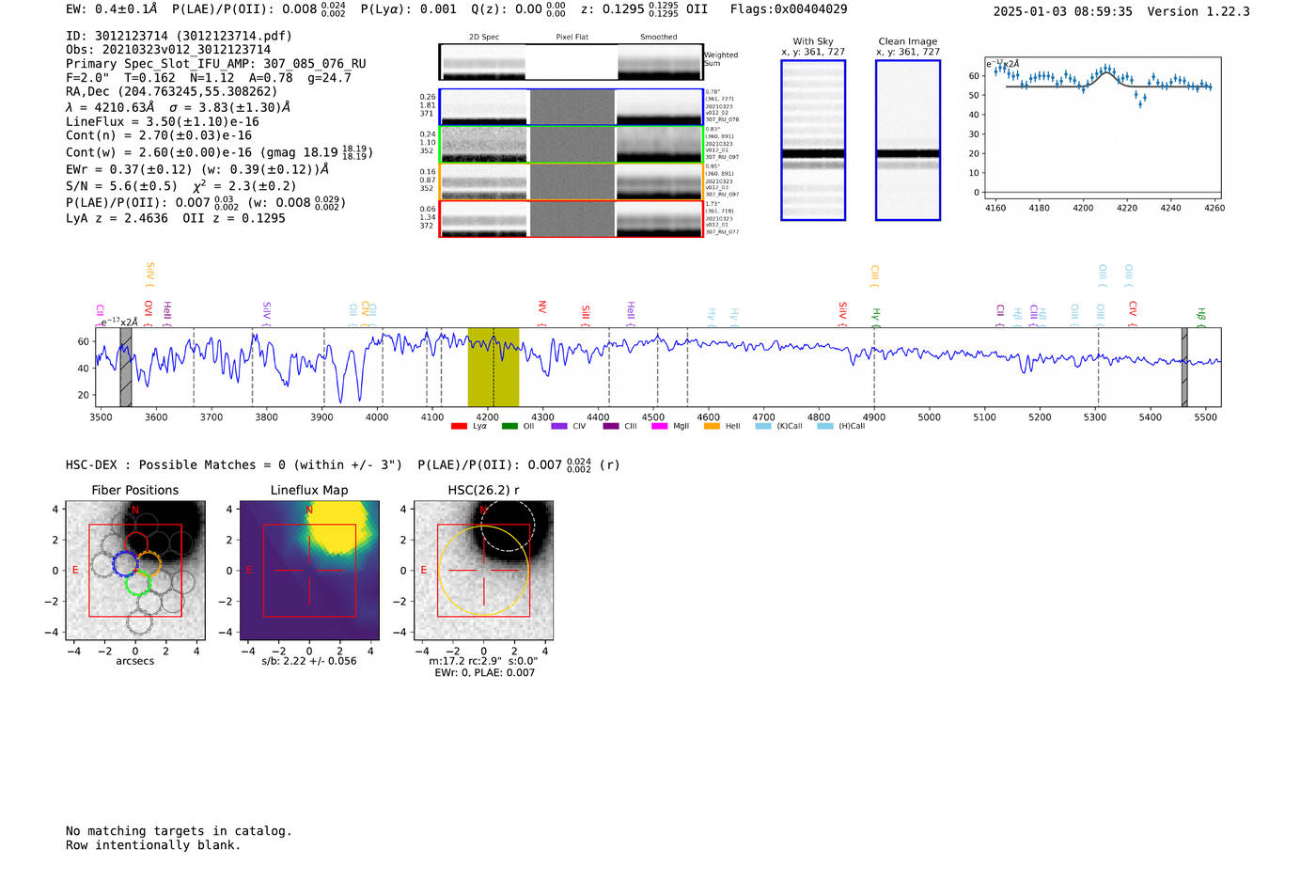The width and height of the screenshot is (1316, 896).
Task: Click the magenta MgII legend swatch
Action: click(660, 427)
